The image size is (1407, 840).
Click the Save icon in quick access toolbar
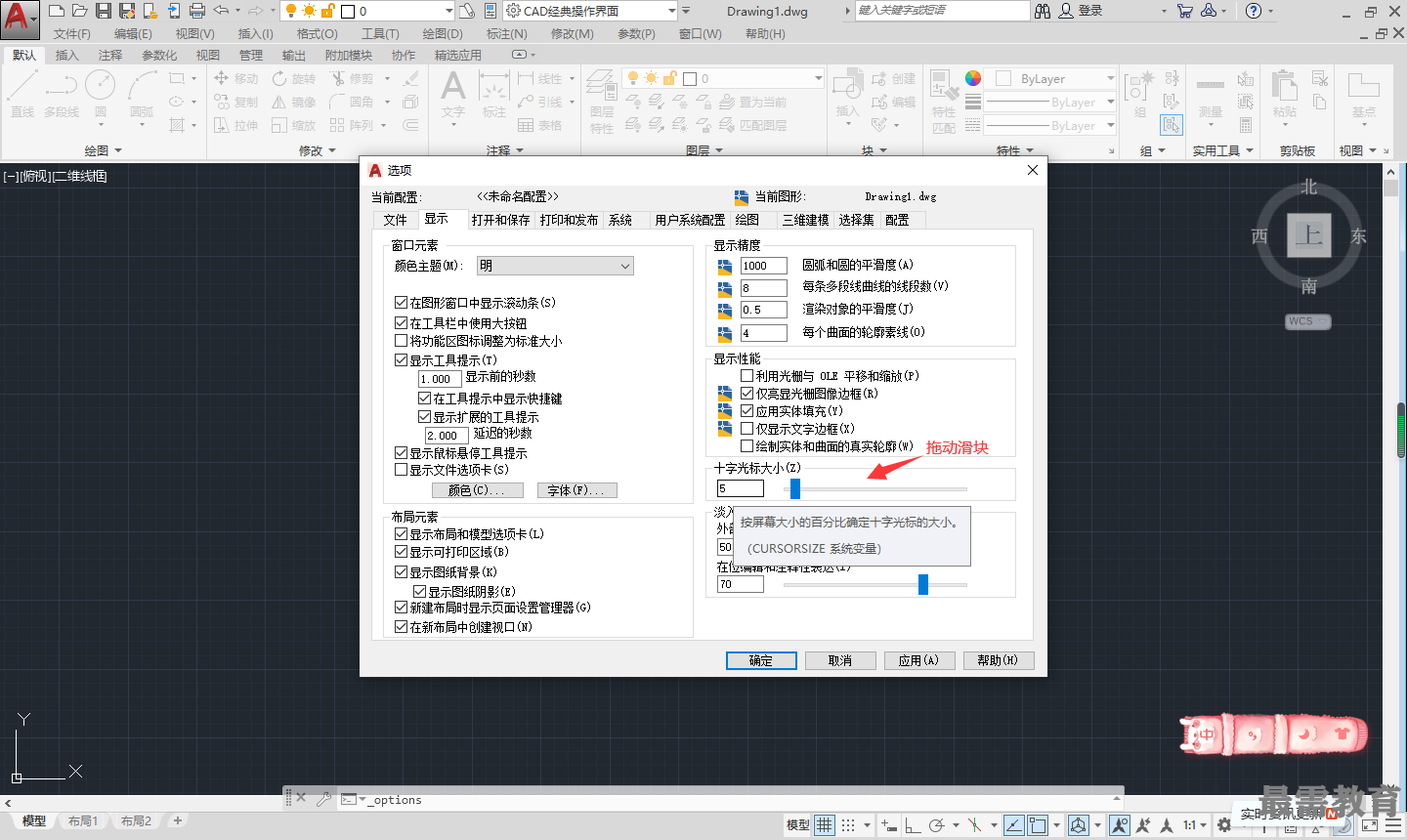click(x=104, y=11)
